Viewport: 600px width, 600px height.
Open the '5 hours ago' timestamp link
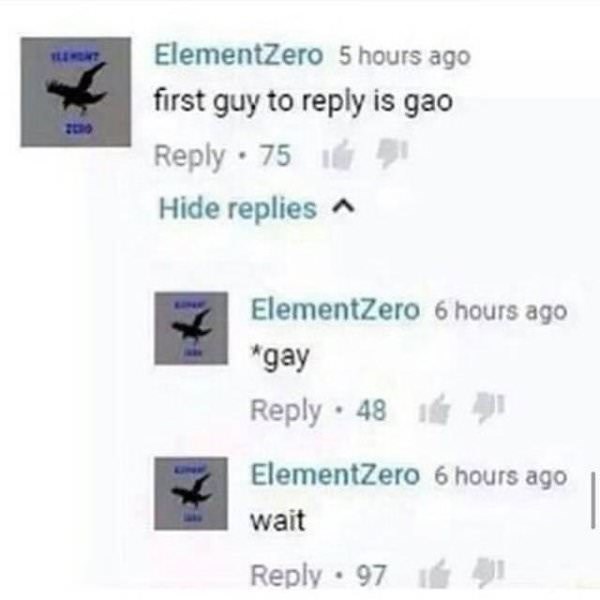pyautogui.click(x=405, y=57)
